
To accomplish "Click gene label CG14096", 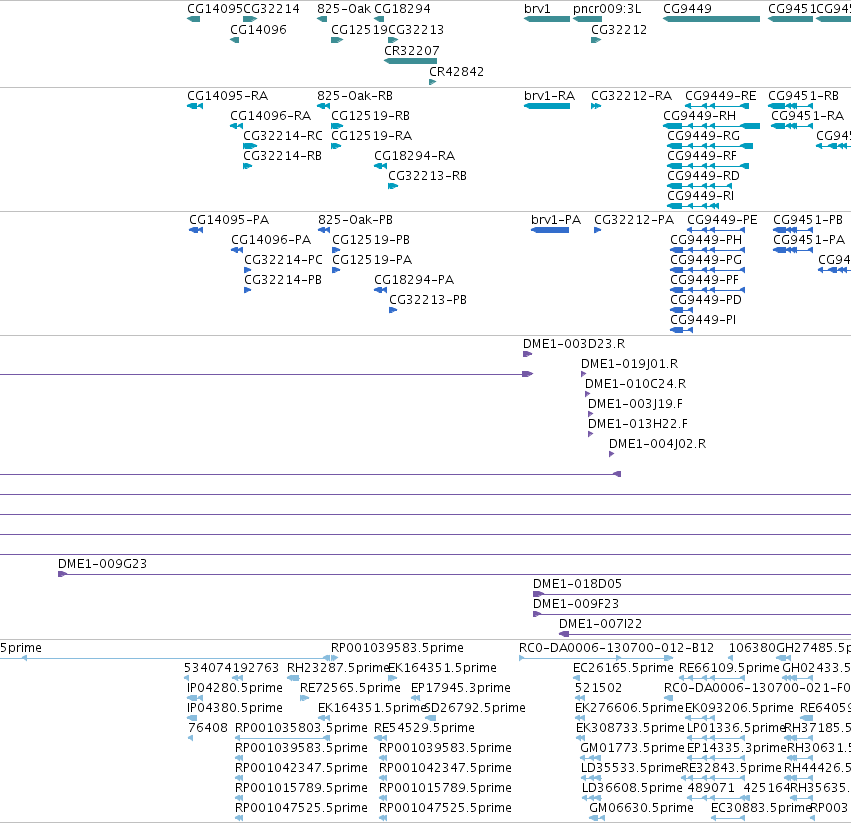I will pyautogui.click(x=258, y=29).
